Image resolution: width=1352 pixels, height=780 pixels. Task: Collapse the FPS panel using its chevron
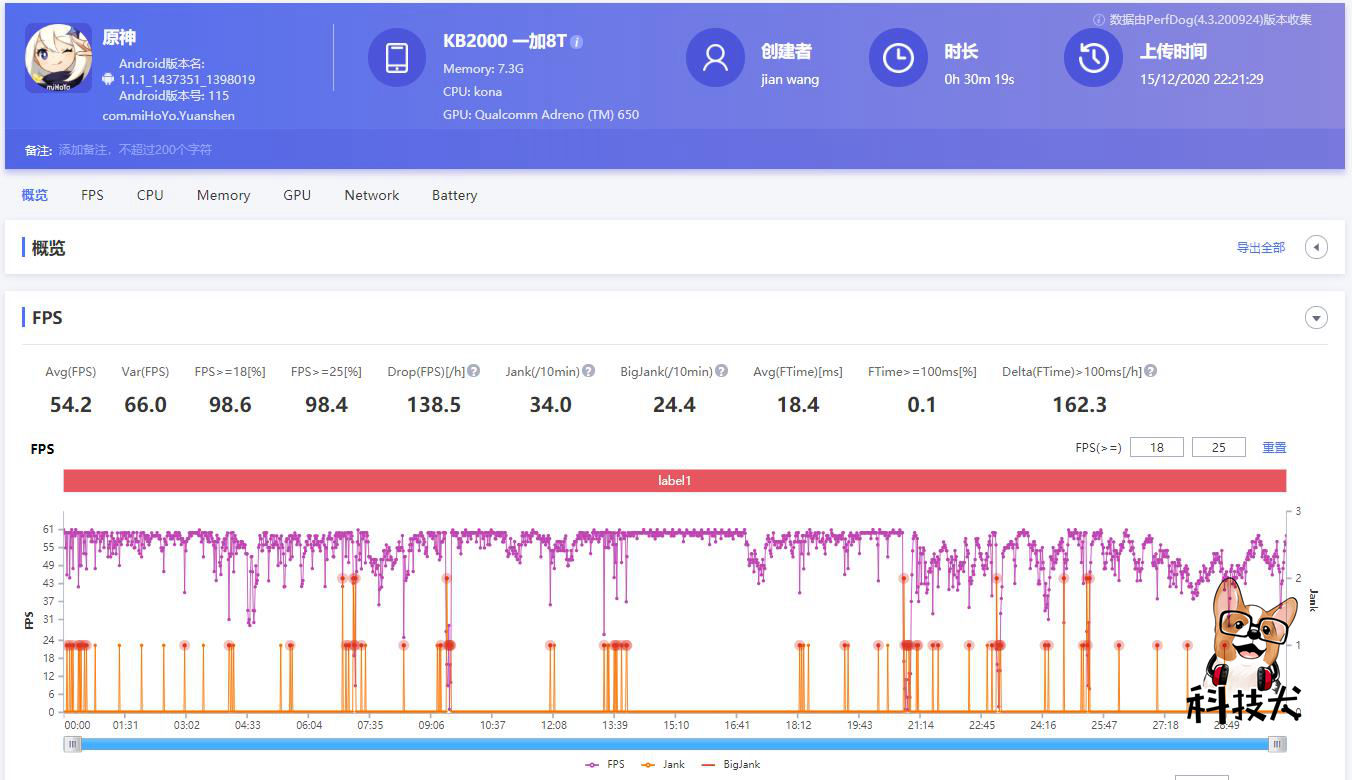(x=1316, y=318)
